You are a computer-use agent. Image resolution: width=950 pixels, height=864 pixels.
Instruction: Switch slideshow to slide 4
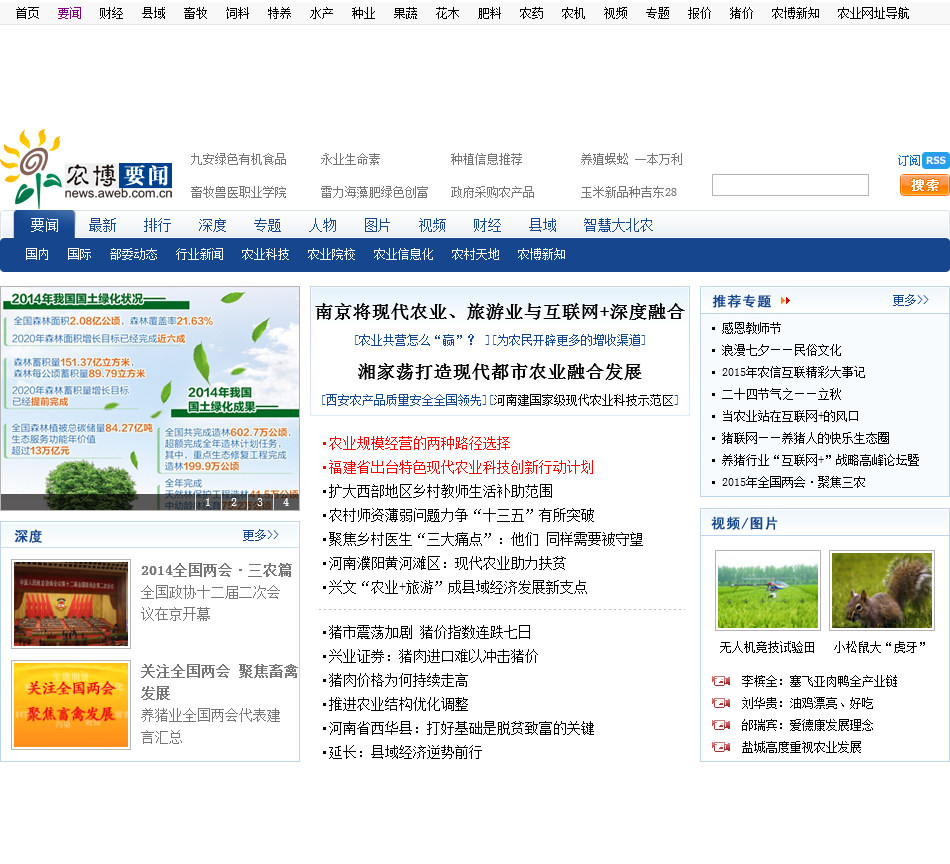pos(286,502)
